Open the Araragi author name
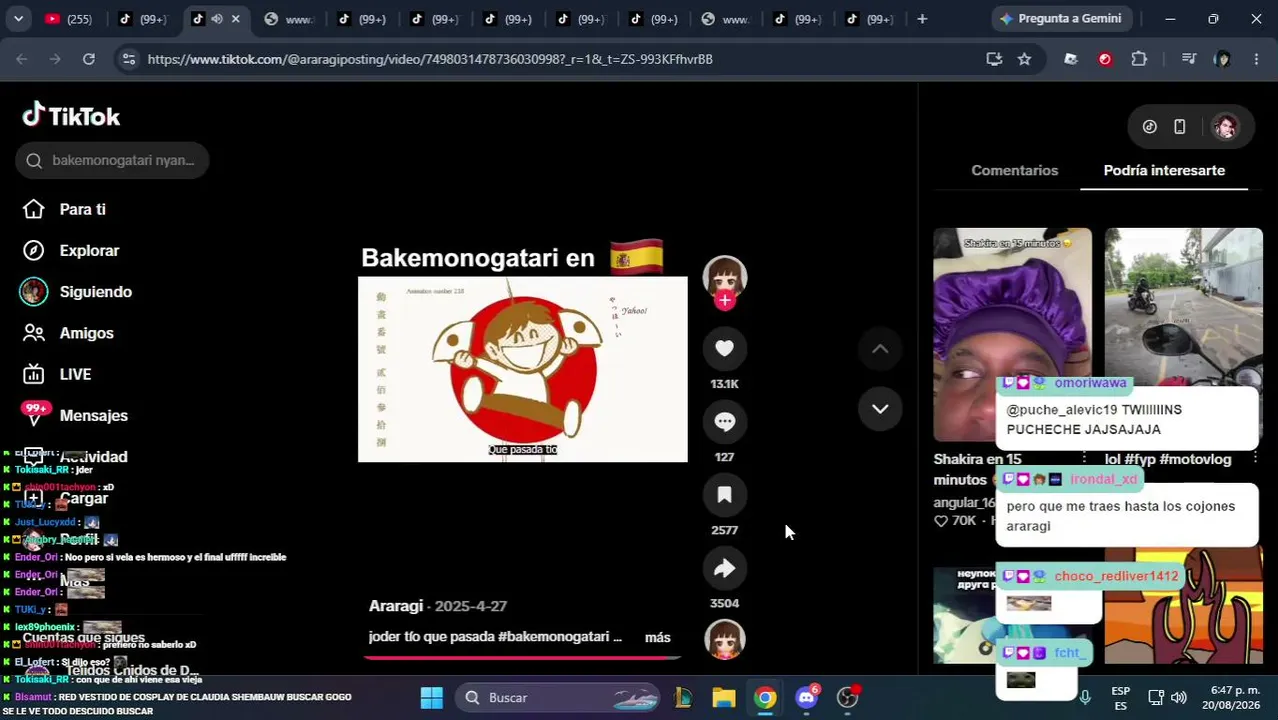The height and width of the screenshot is (720, 1278). tap(396, 606)
